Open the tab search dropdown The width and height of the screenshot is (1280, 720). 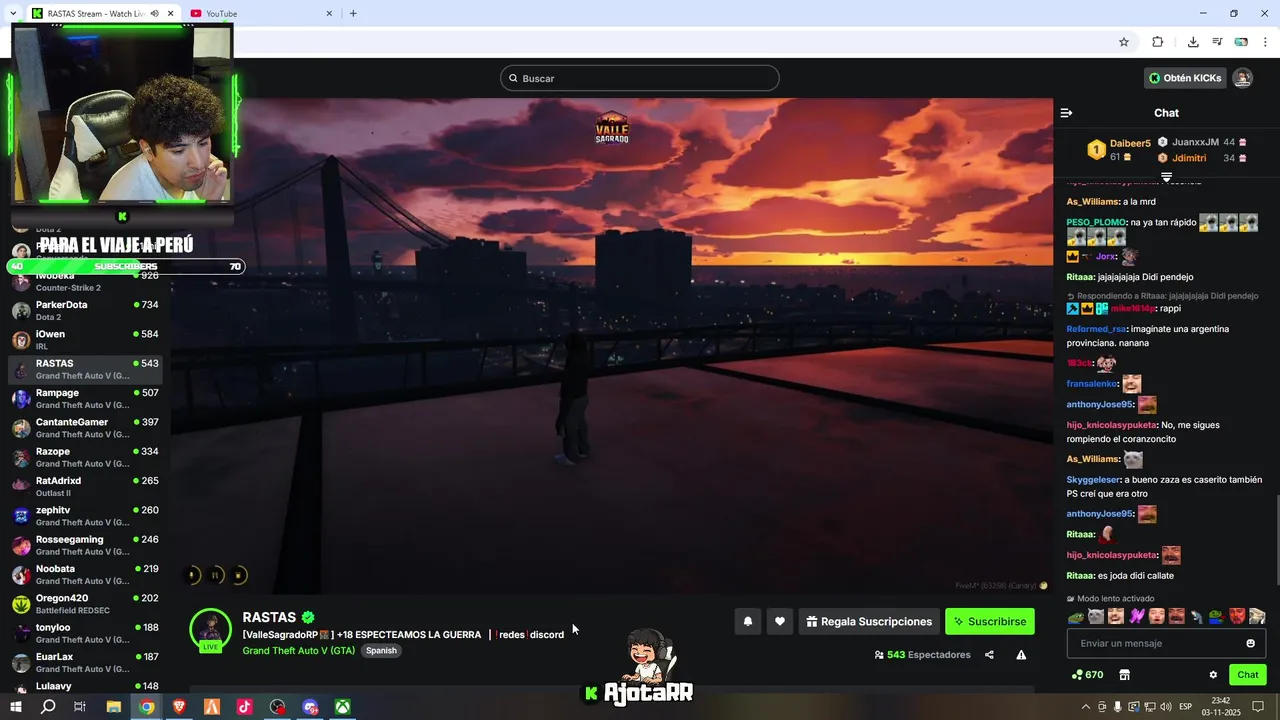point(12,13)
